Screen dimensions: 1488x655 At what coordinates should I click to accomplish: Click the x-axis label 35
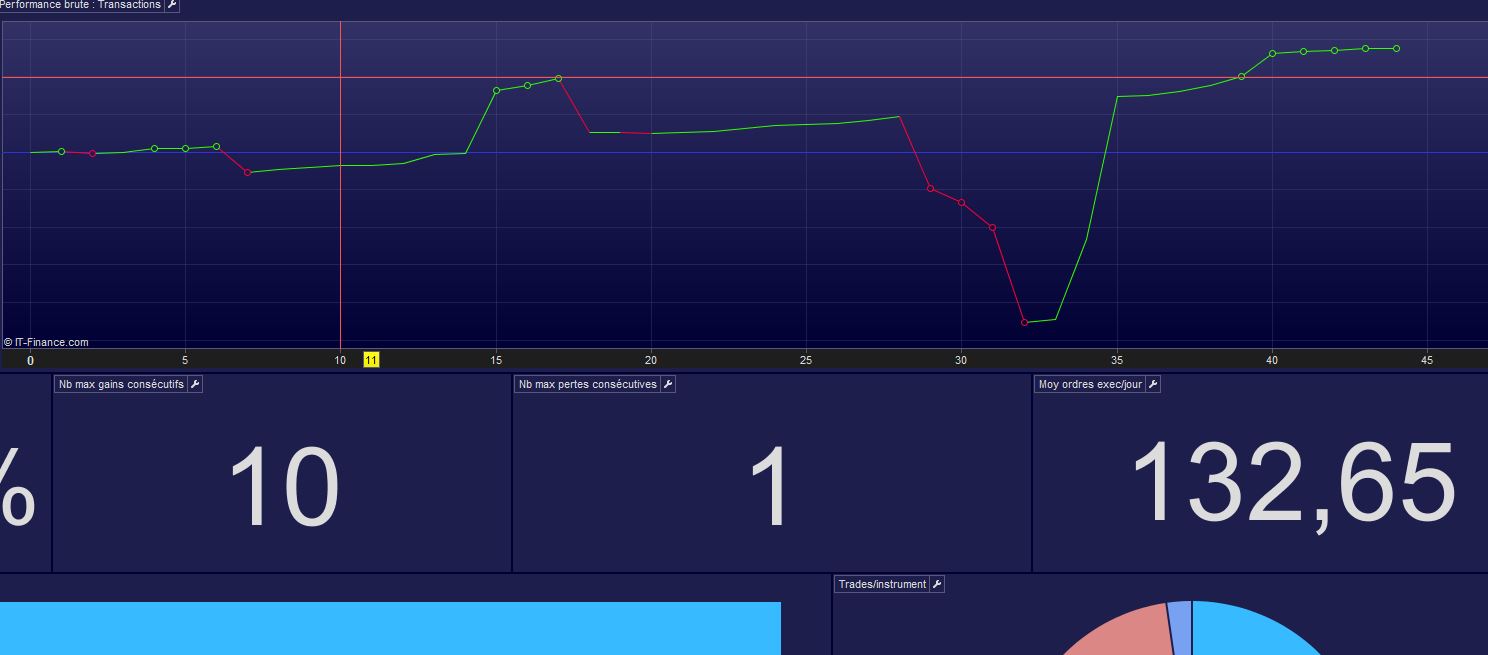(1117, 360)
